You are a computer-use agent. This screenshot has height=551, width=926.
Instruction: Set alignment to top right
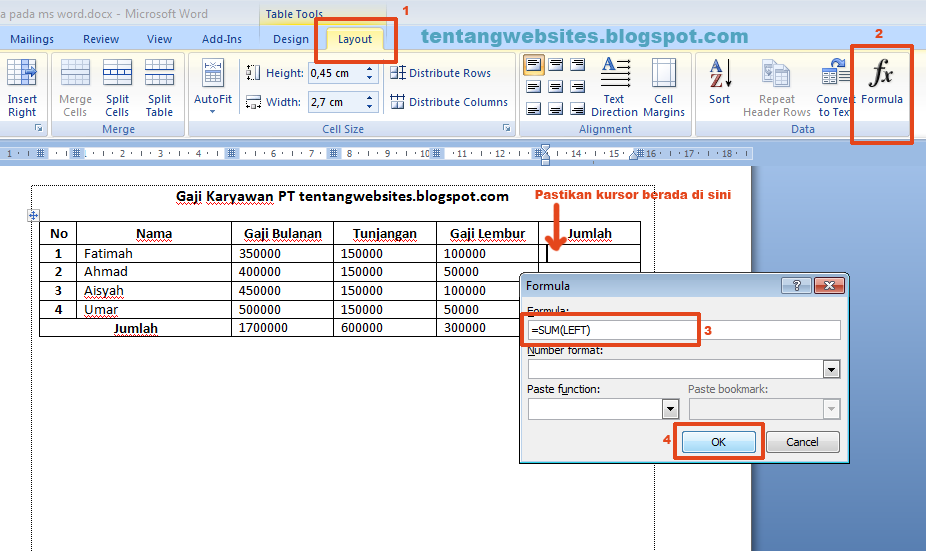click(x=577, y=64)
